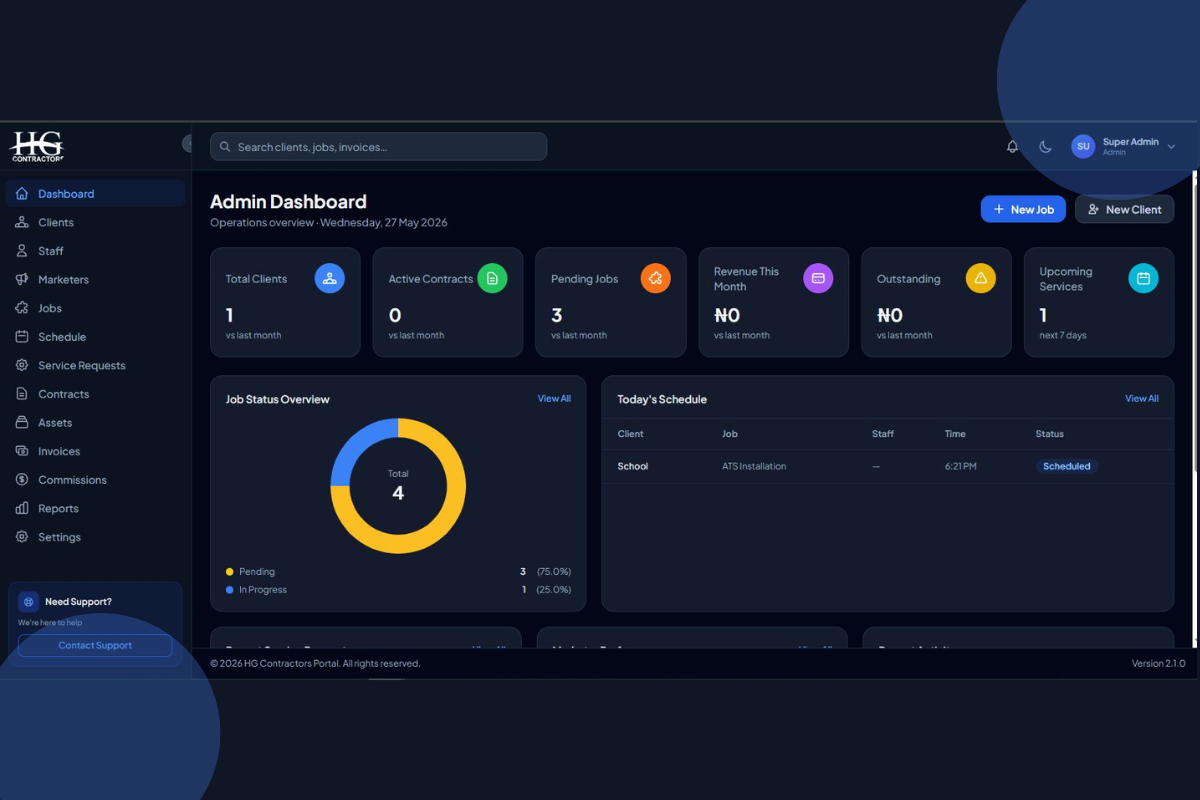
Task: Click the yellow Outstanding warning icon
Action: point(981,278)
